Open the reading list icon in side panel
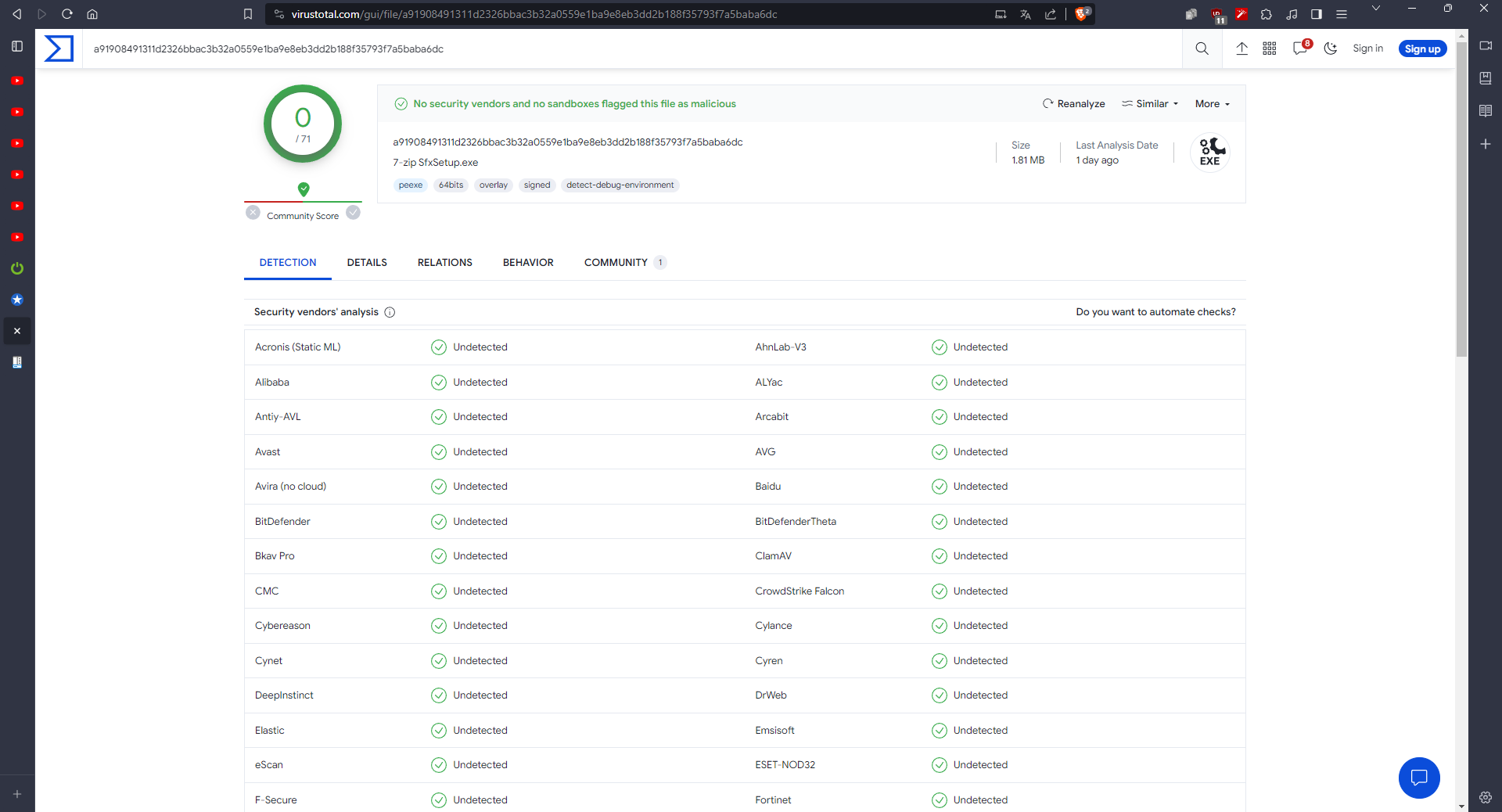The height and width of the screenshot is (812, 1502). tap(1486, 111)
